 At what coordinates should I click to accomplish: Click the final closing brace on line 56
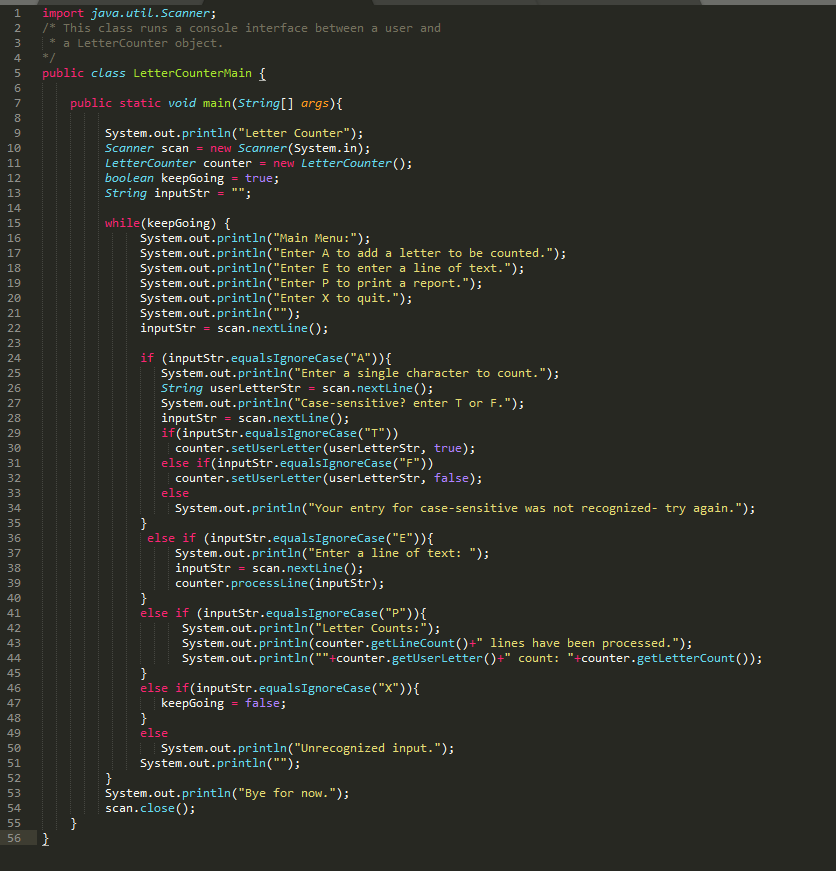[x=46, y=838]
